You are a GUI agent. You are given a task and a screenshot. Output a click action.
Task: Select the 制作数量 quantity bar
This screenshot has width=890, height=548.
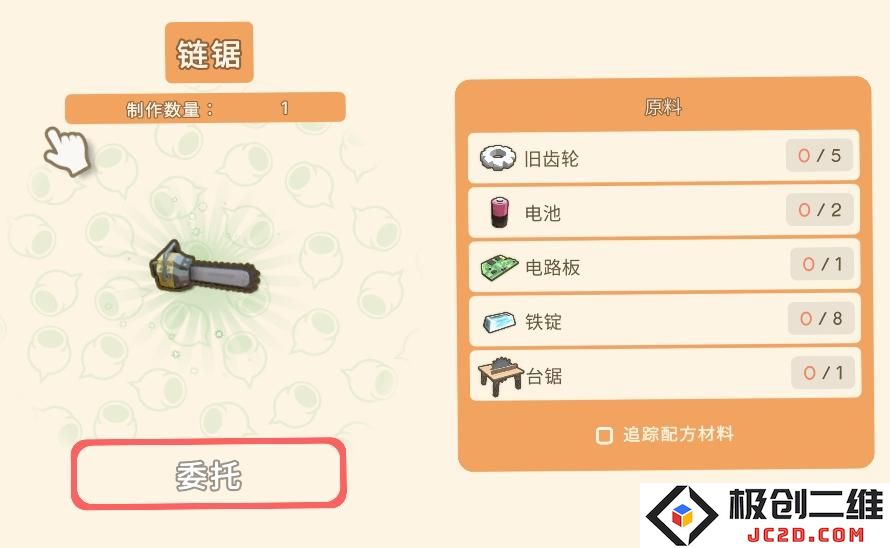[x=205, y=108]
